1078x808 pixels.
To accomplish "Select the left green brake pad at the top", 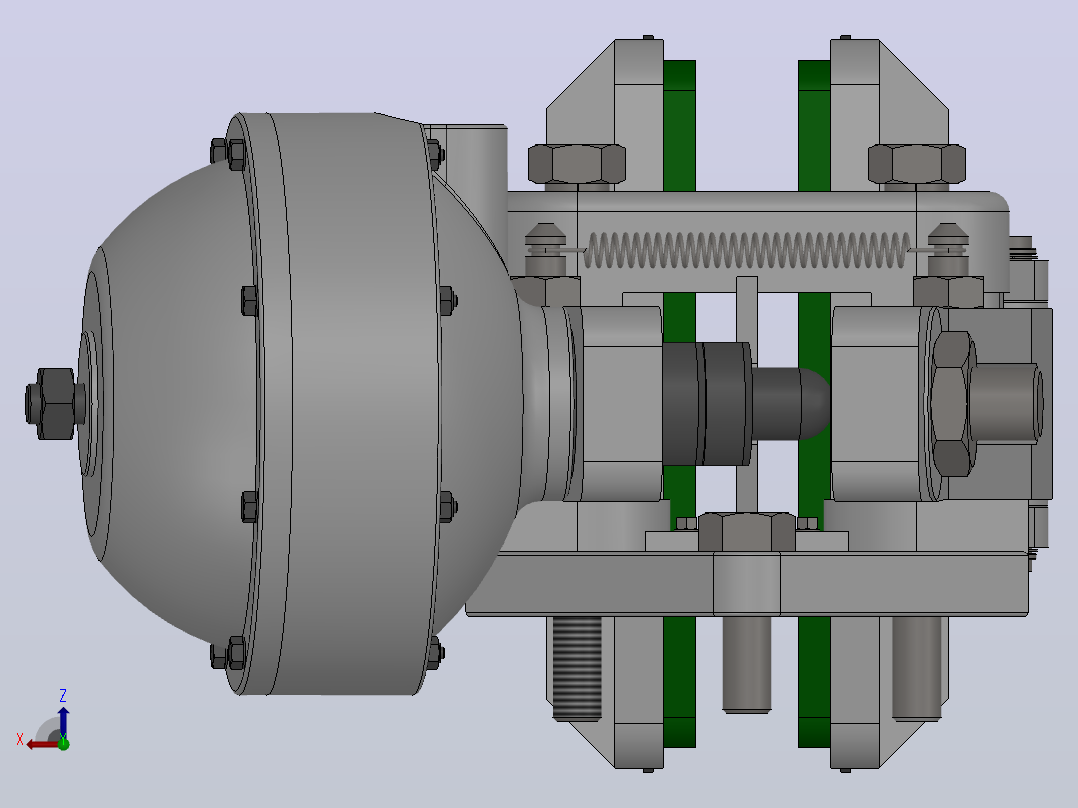I will [x=679, y=125].
